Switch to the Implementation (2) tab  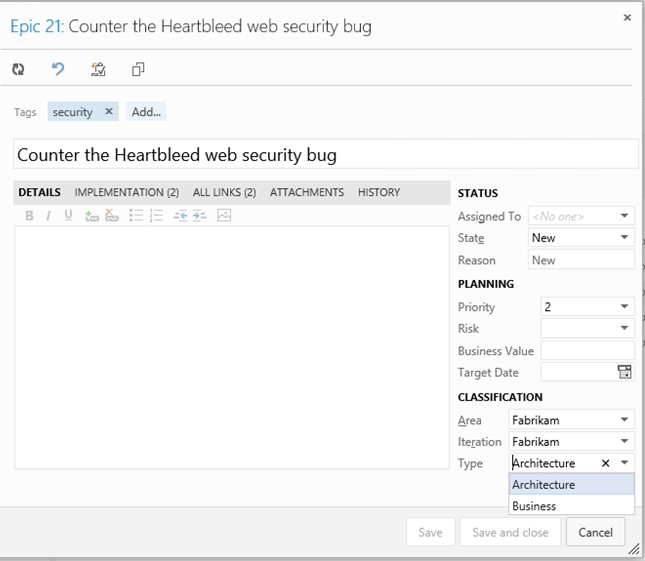tap(127, 192)
